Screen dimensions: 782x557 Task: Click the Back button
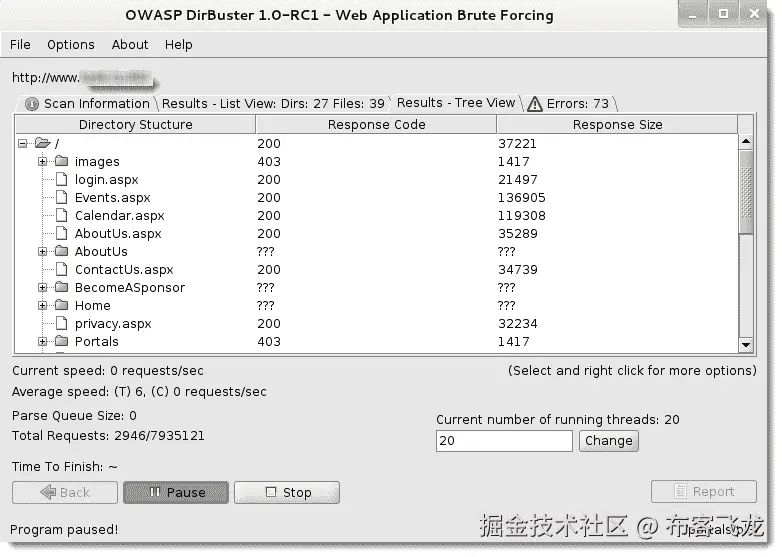click(x=65, y=493)
